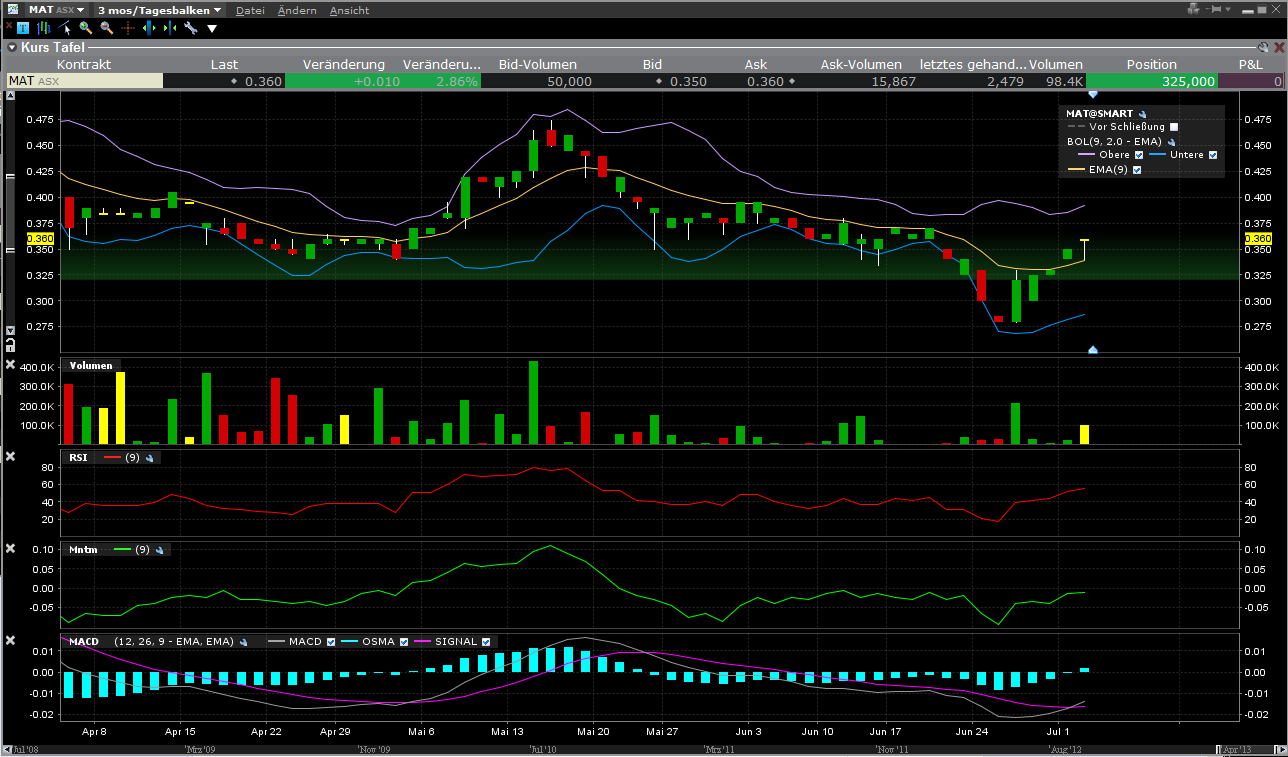Screen dimensions: 1288x757
Task: Click the blue text annotation T icon
Action: point(23,28)
